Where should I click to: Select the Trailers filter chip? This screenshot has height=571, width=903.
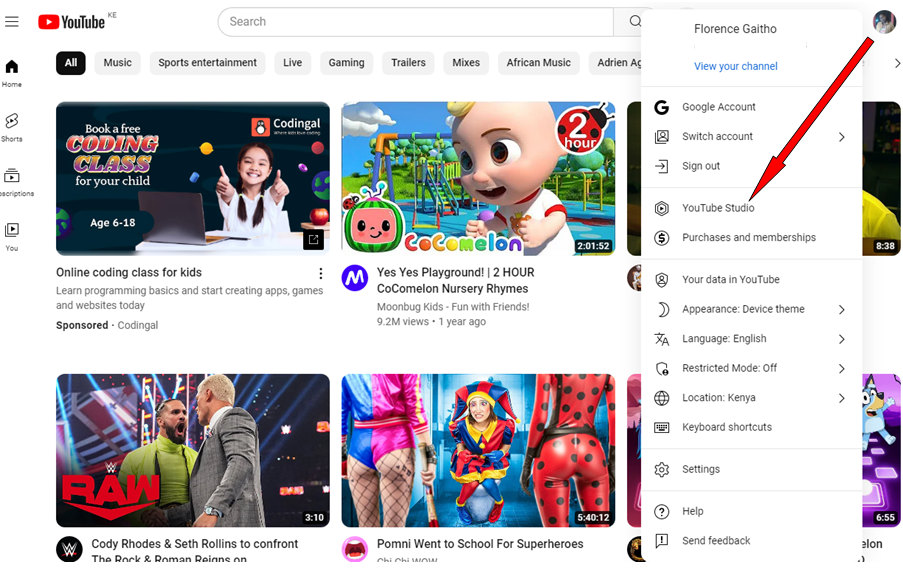tap(408, 63)
